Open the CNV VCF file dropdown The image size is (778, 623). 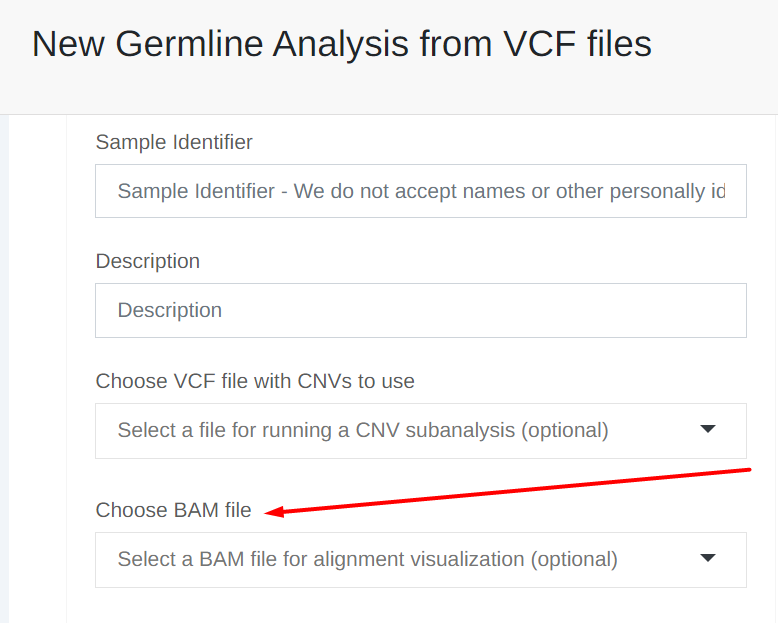(x=400, y=431)
